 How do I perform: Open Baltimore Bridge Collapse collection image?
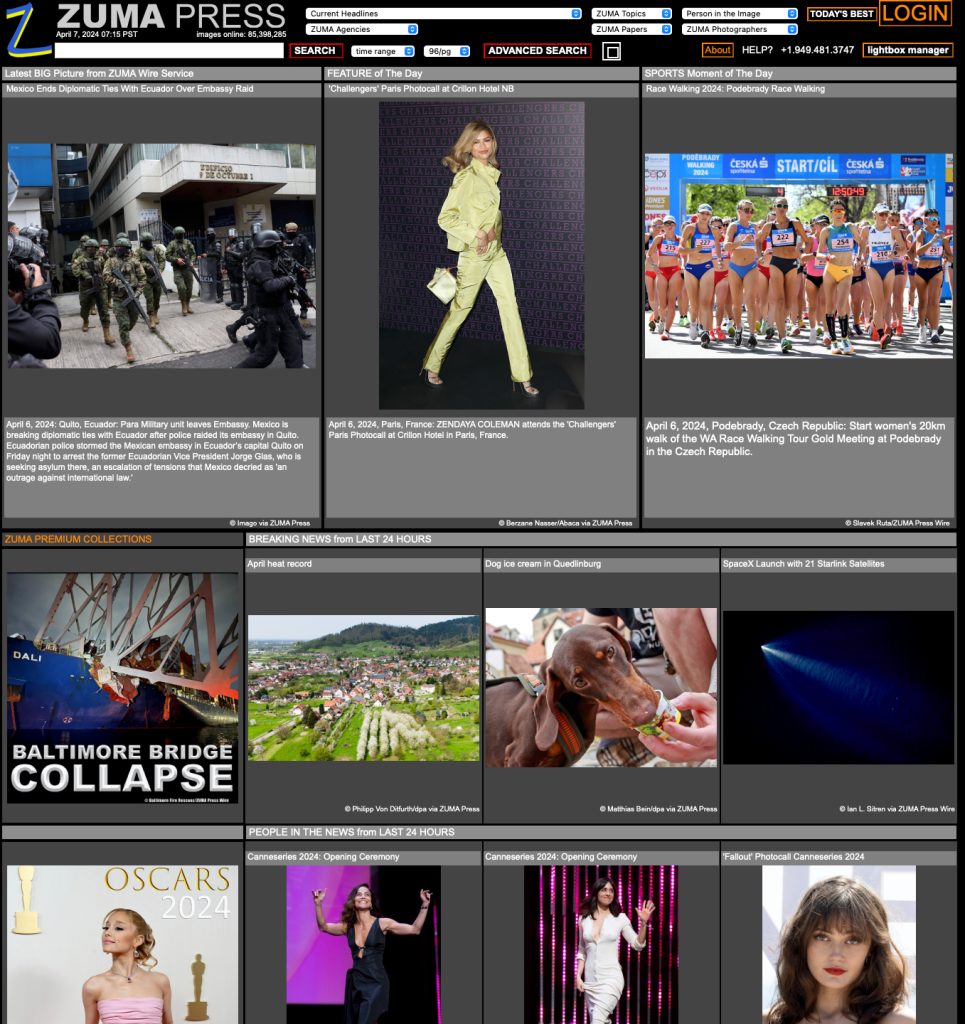pyautogui.click(x=123, y=688)
